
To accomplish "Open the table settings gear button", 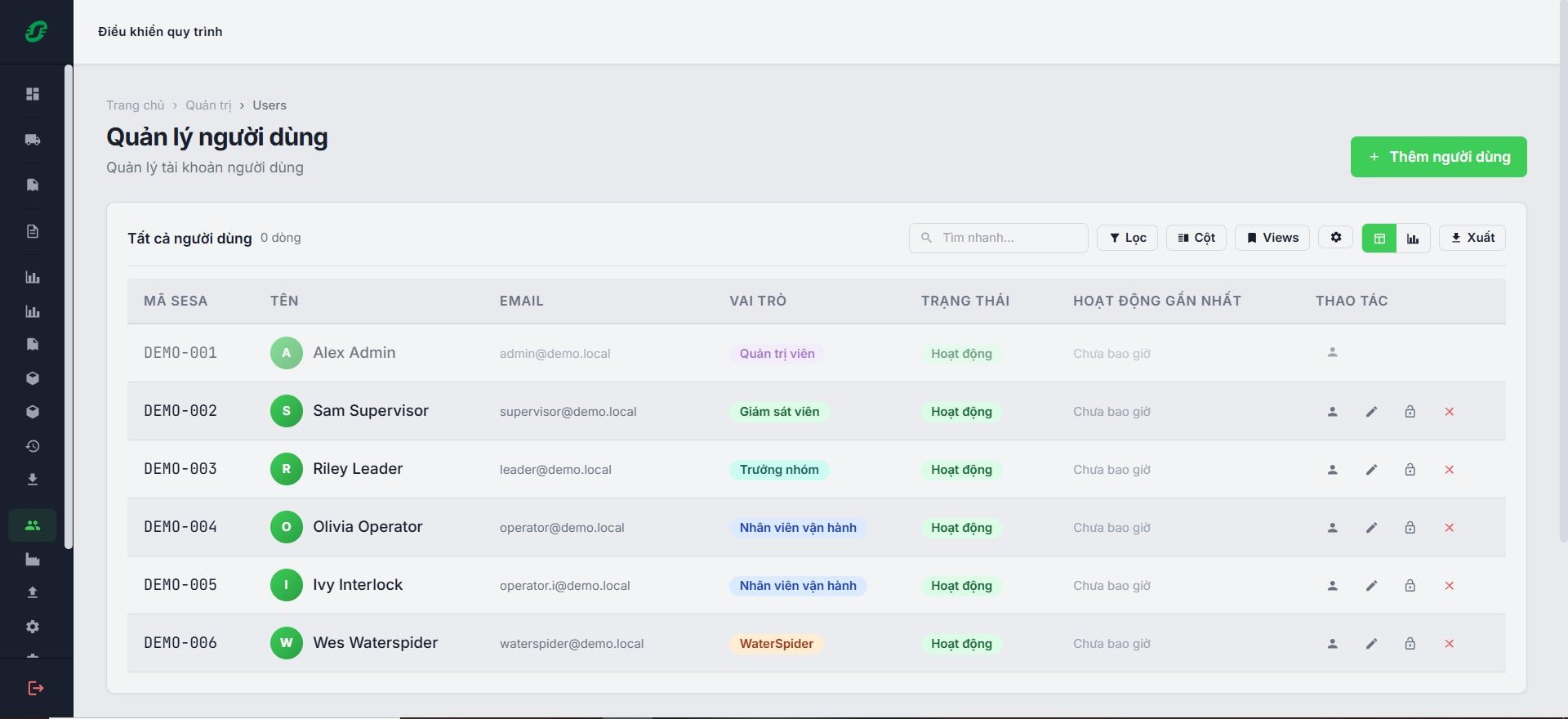I will (1336, 238).
